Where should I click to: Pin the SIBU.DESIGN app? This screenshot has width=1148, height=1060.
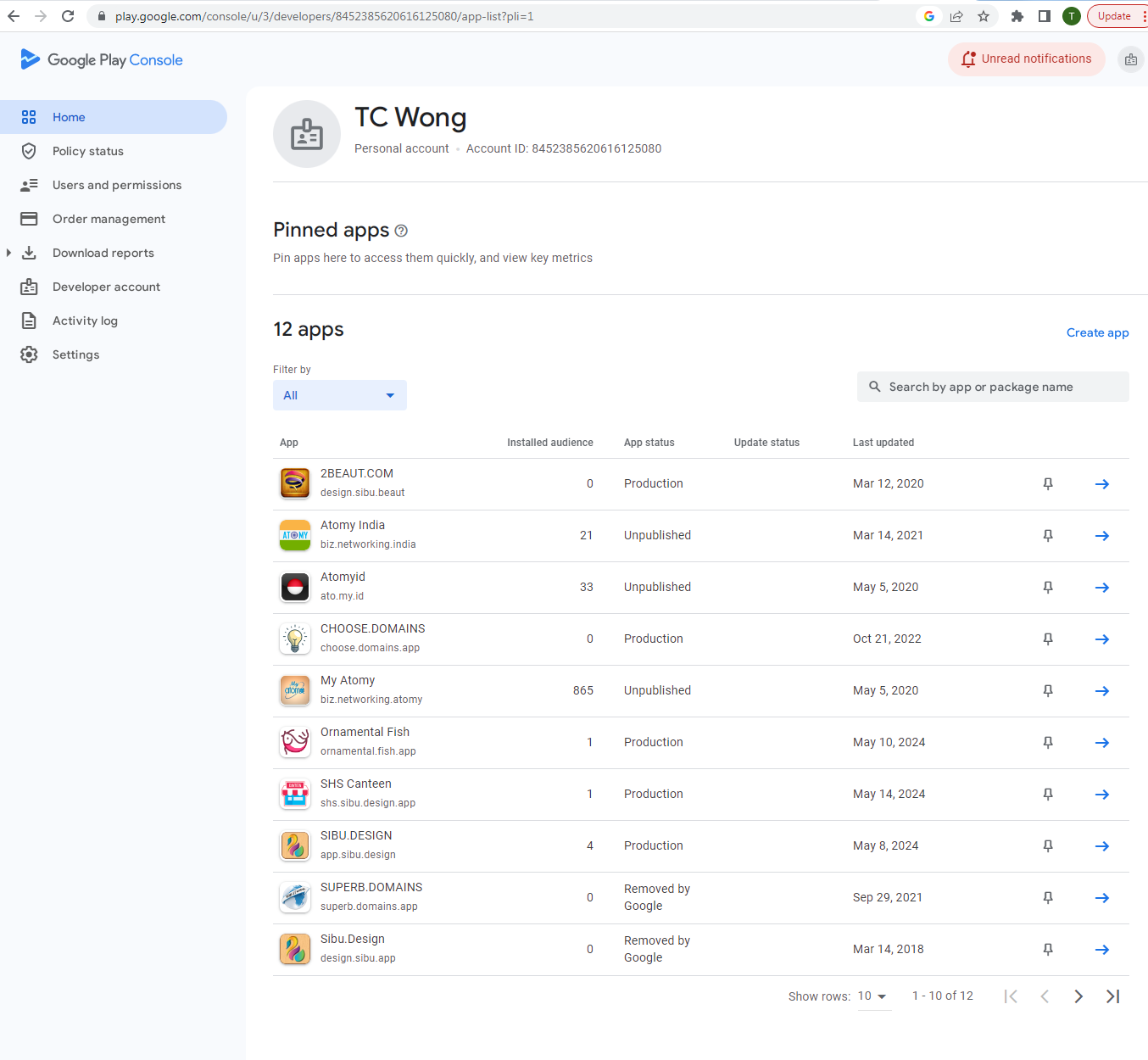tap(1048, 846)
